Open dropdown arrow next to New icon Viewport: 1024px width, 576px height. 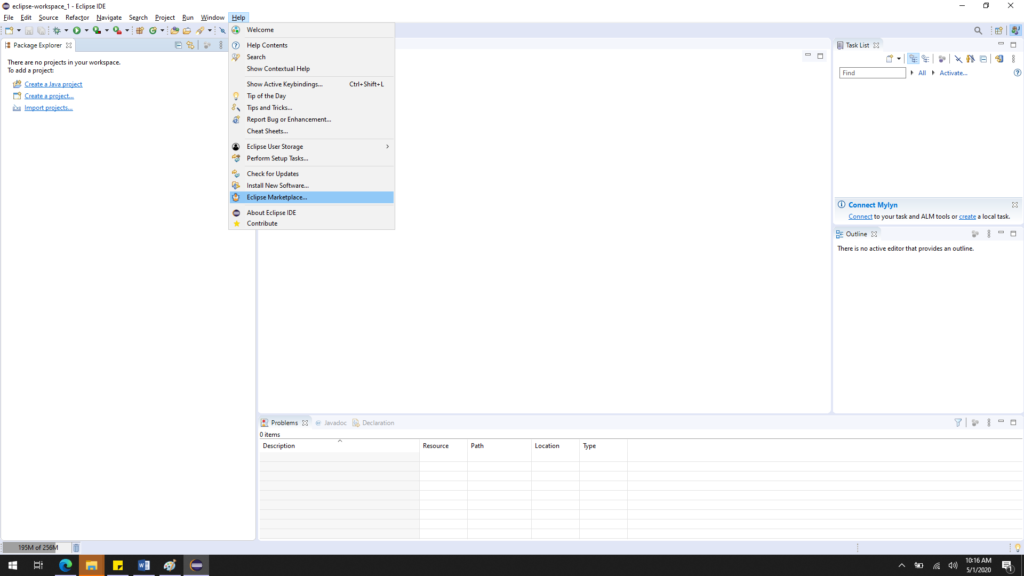pyautogui.click(x=19, y=31)
